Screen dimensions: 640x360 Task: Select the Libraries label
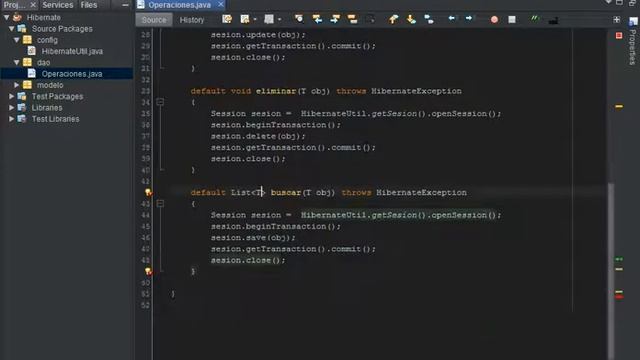47,108
